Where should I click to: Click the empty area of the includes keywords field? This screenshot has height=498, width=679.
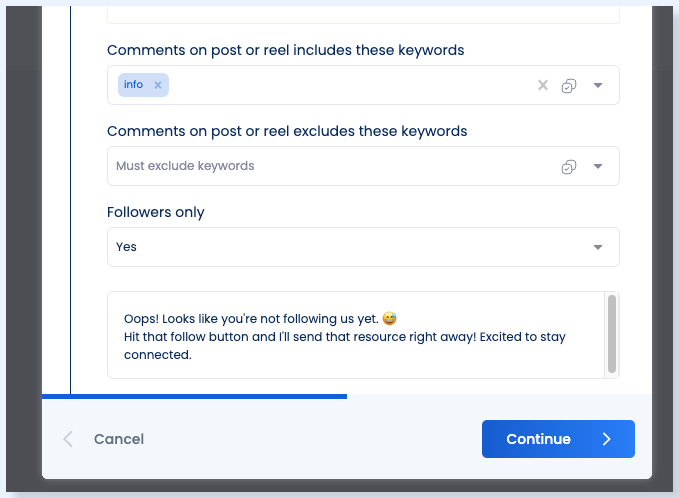pos(351,85)
